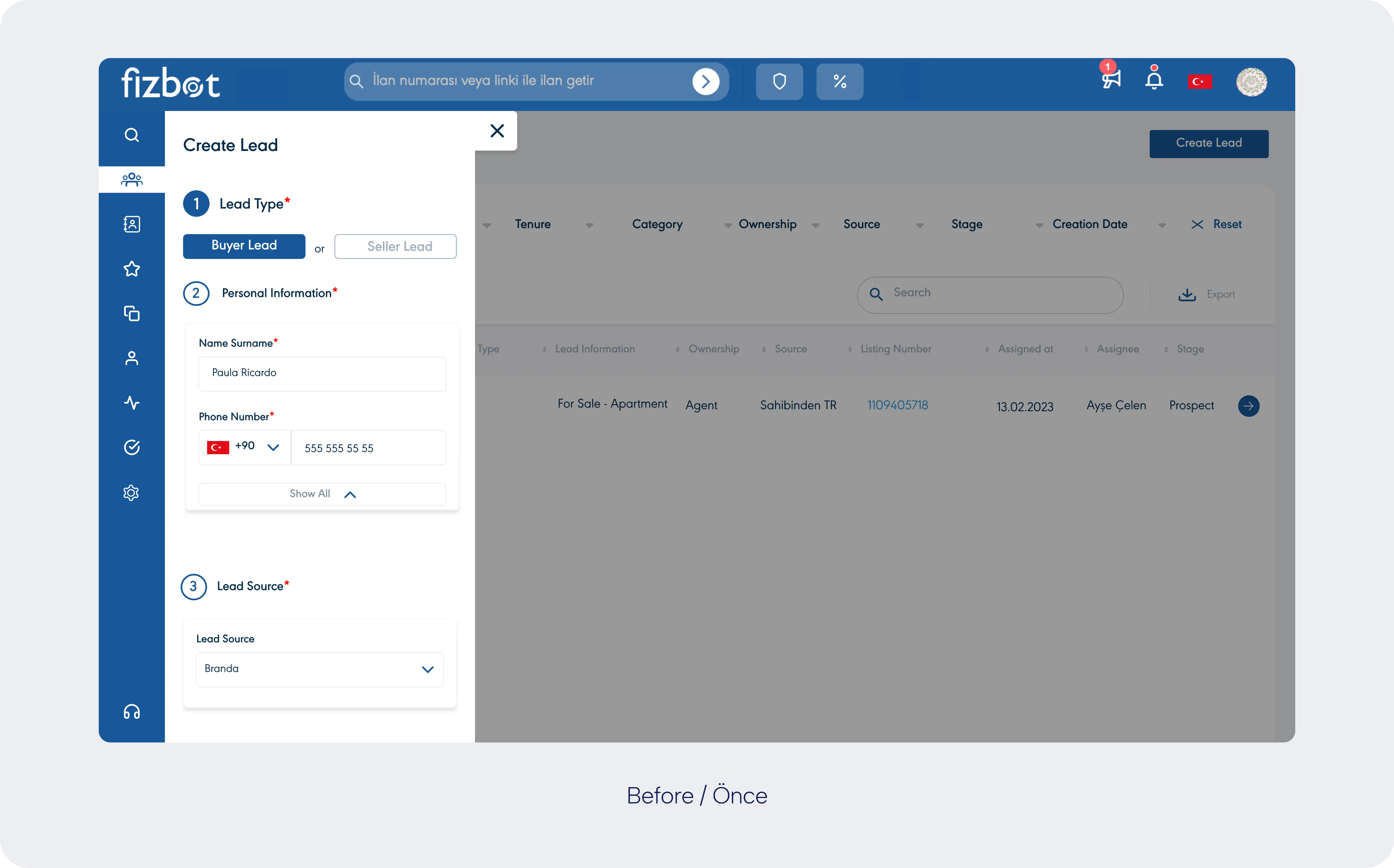Open the percent discount icon
The height and width of the screenshot is (868, 1394).
coord(839,82)
